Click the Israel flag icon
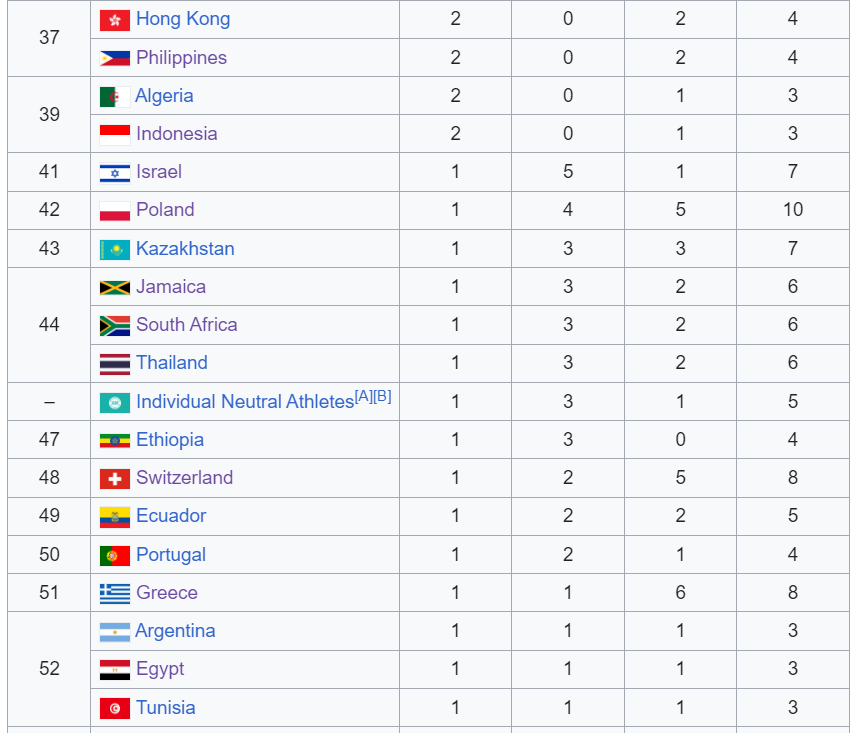 click(x=115, y=173)
